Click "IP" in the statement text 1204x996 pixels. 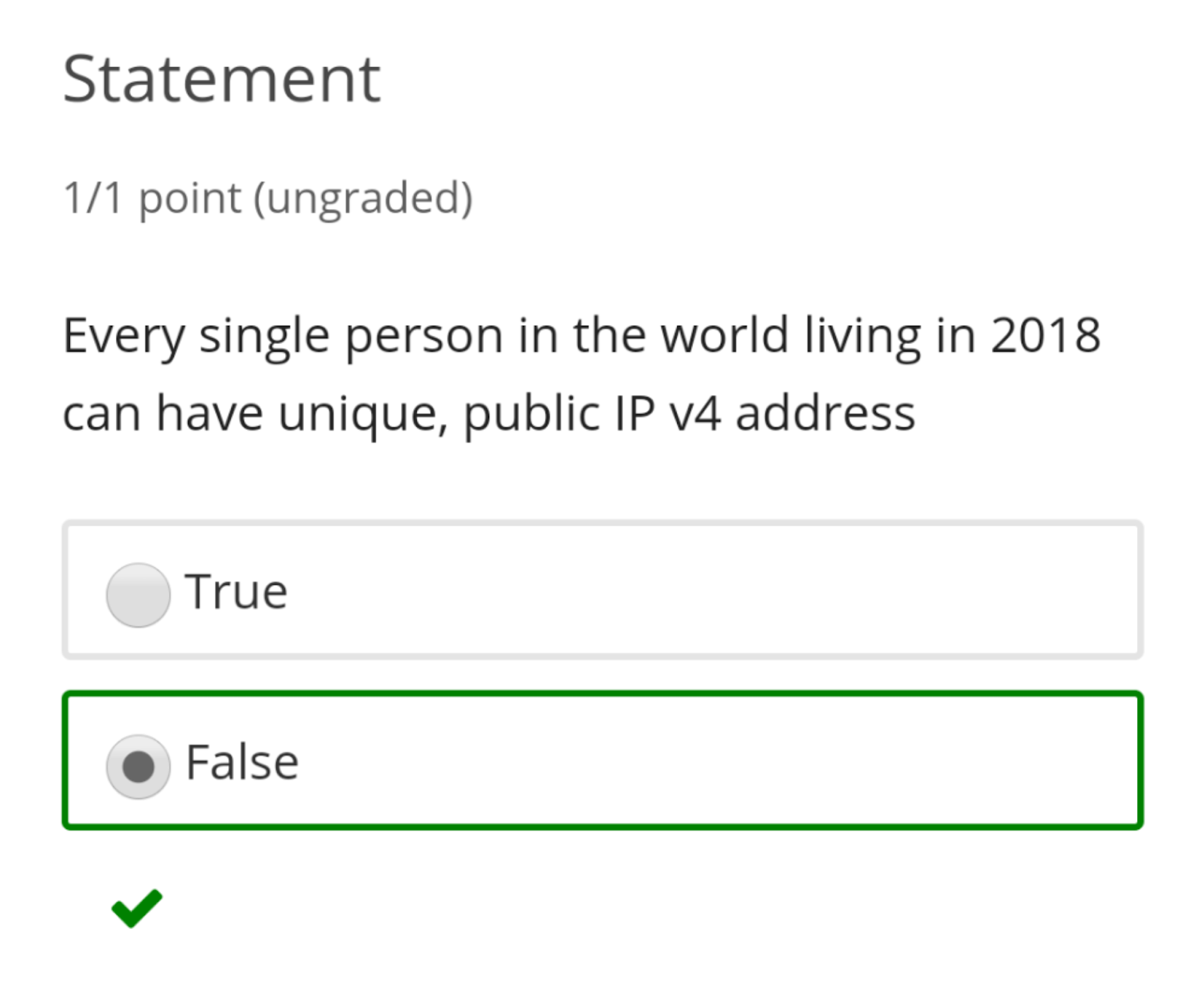point(634,413)
